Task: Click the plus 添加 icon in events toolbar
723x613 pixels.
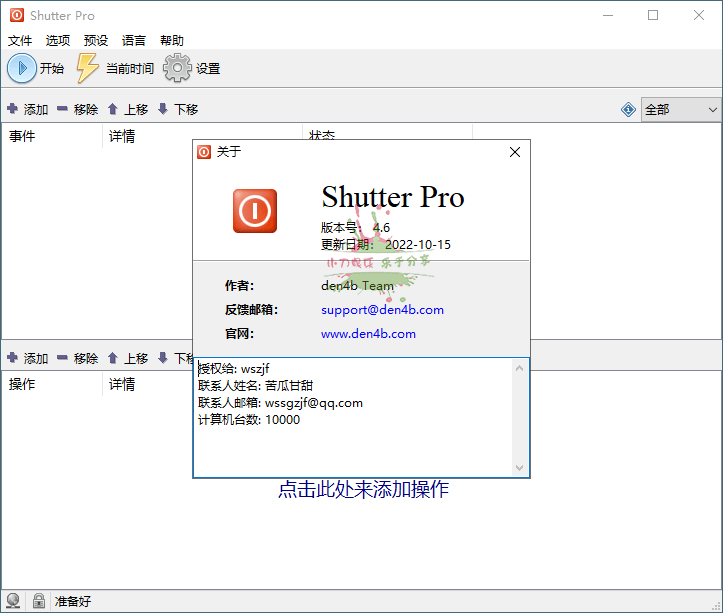Action: pyautogui.click(x=13, y=109)
